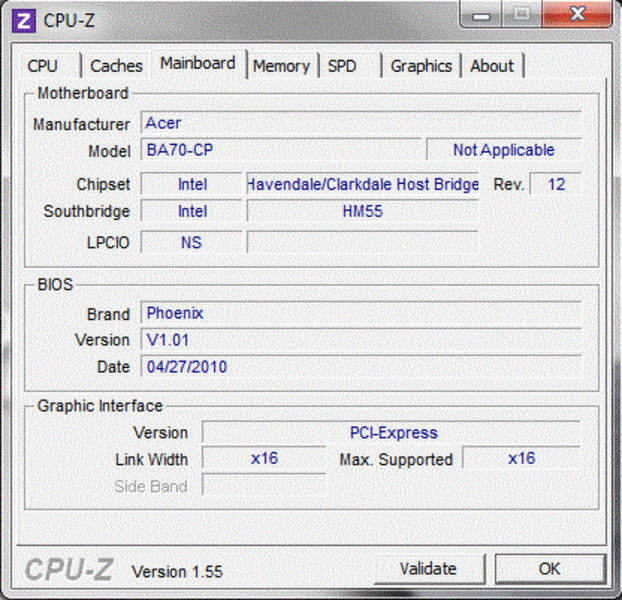Select the Manufacturer field showing Acer
622x600 pixels.
pyautogui.click(x=361, y=123)
